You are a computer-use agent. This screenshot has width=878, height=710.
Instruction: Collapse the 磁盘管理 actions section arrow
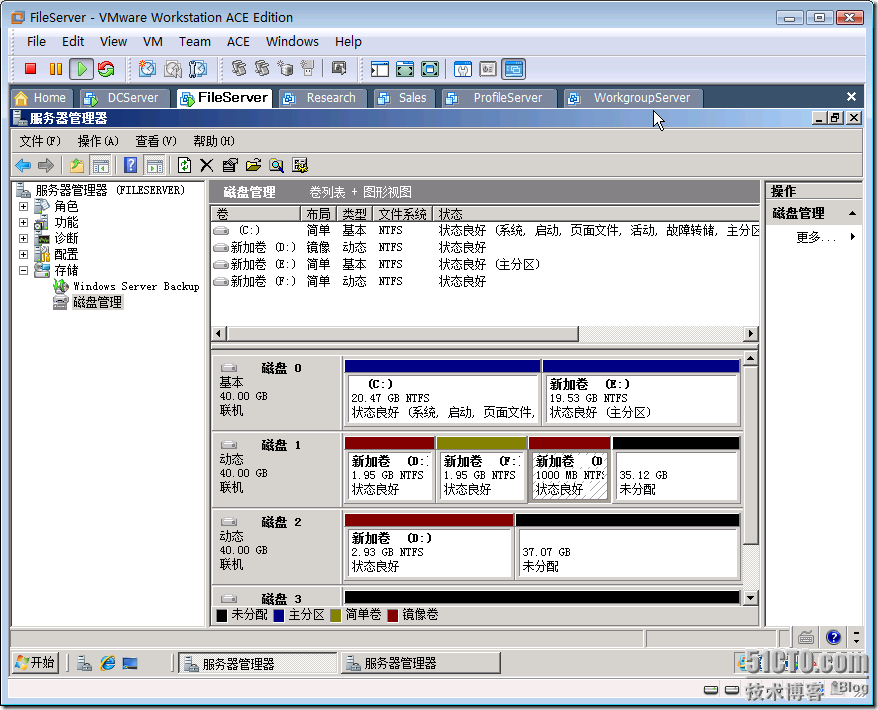pos(852,213)
